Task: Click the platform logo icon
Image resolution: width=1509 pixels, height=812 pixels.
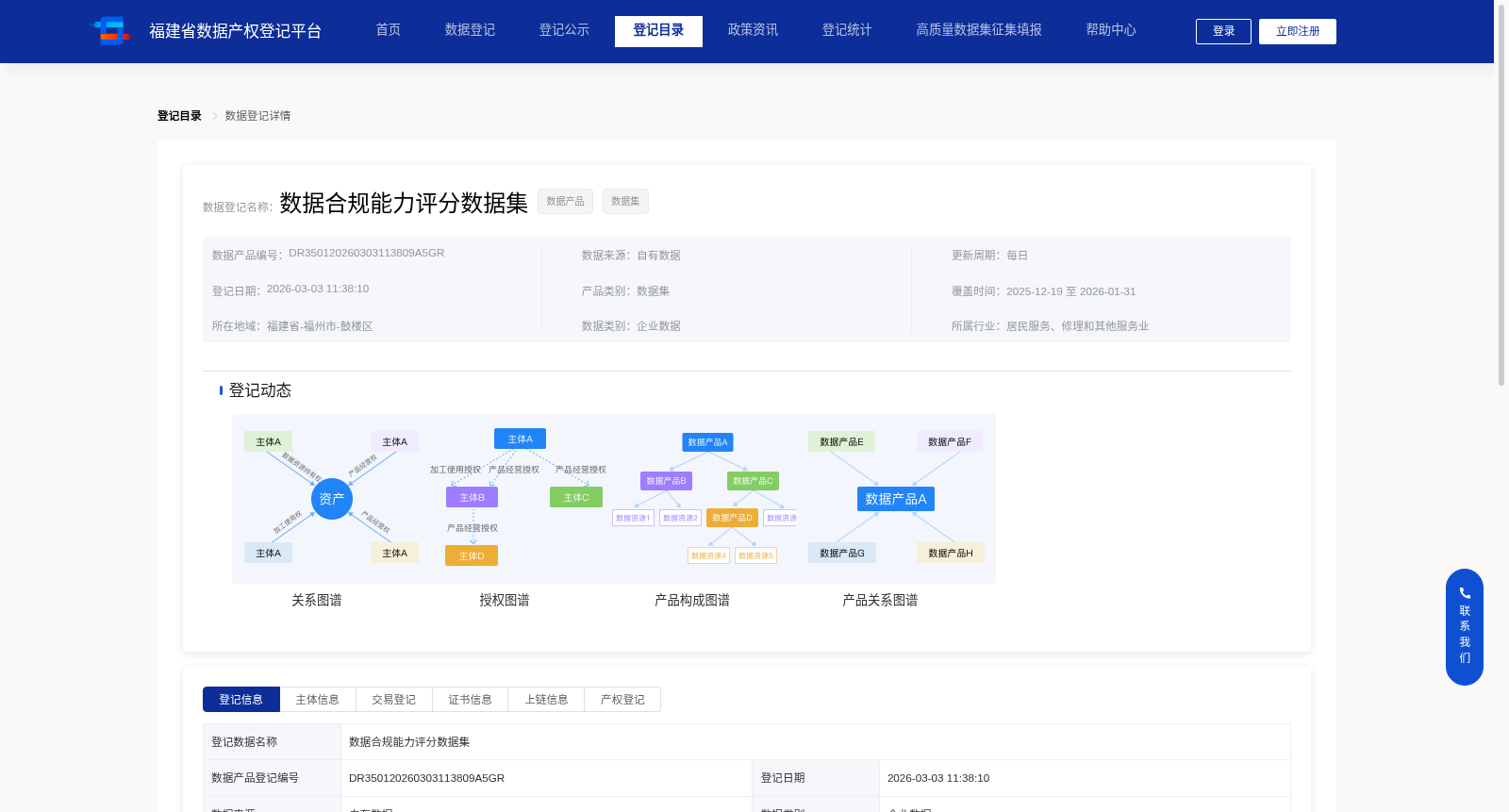Action: tap(111, 31)
